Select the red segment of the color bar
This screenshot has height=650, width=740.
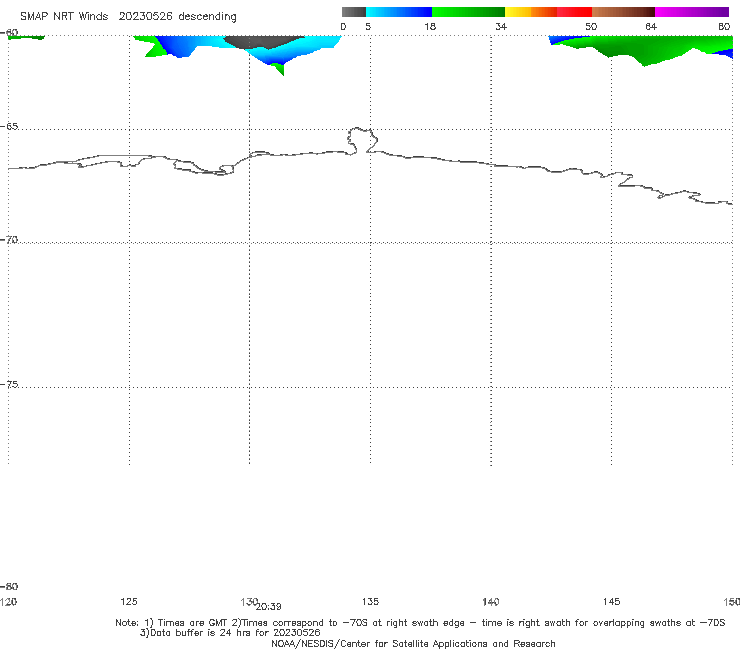[x=574, y=12]
